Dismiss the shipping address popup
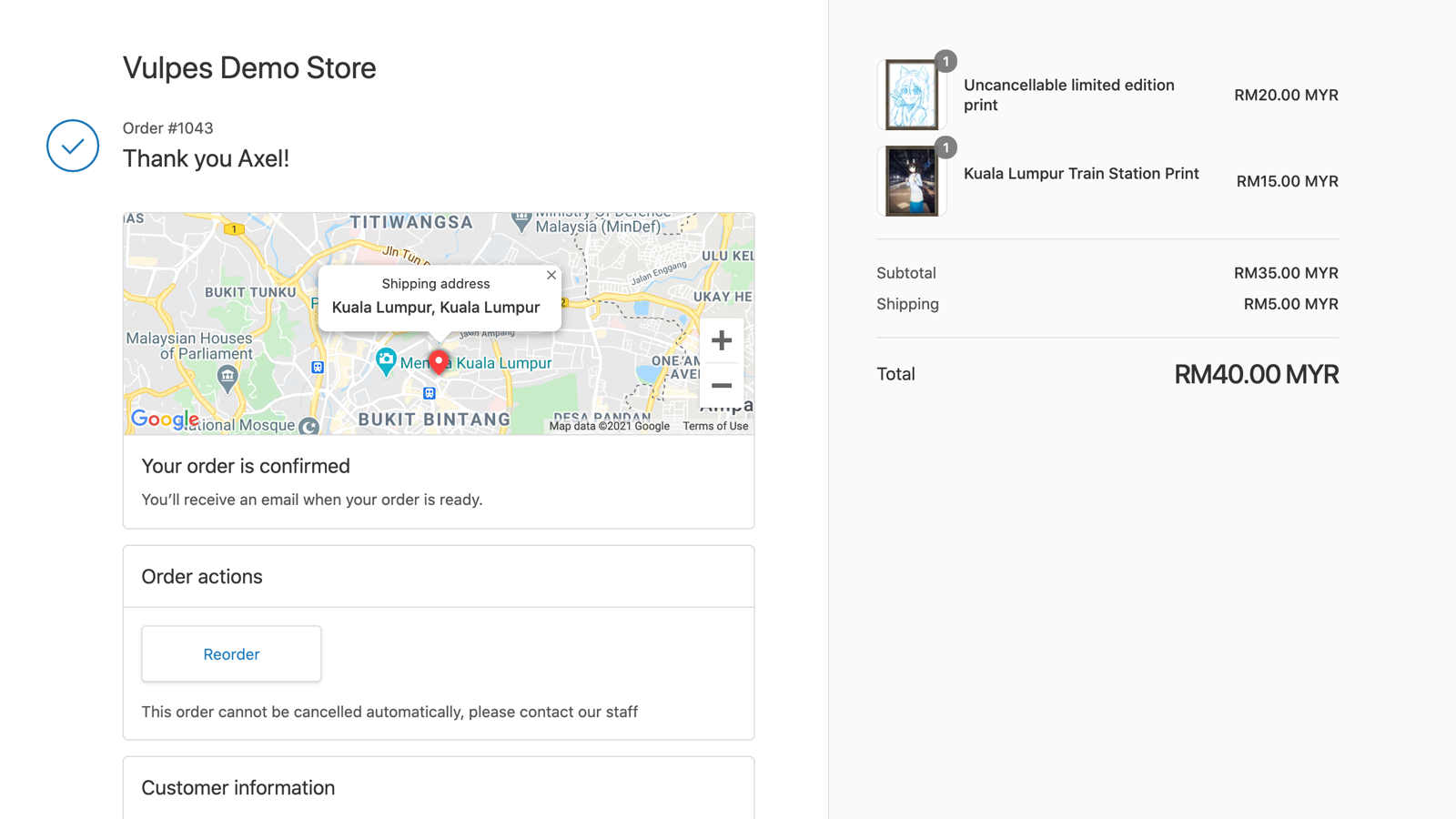Screen dimensions: 1456x819 point(551,275)
